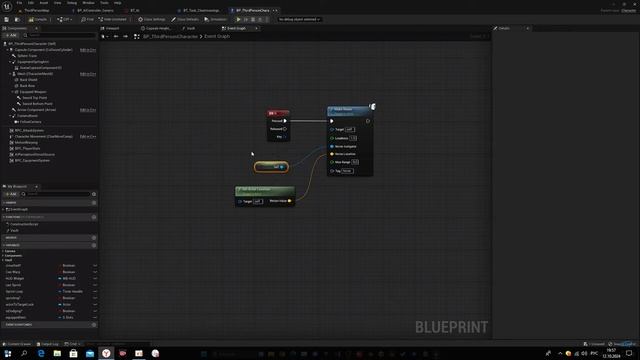Toggle visibility eye for HUD Widget variable
The image size is (640, 360).
[x=95, y=278]
